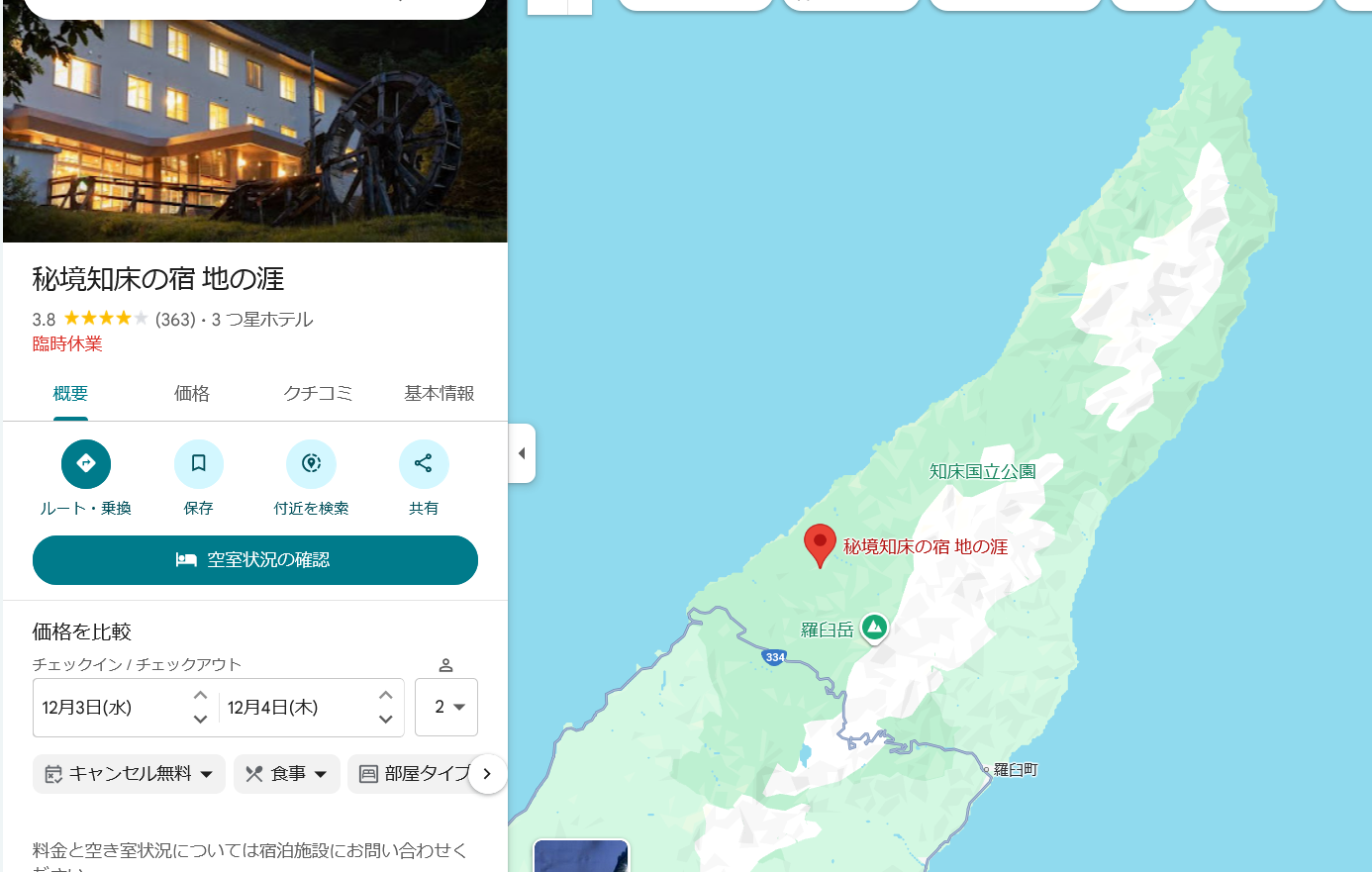The image size is (1372, 872).
Task: Search nearby with the 付近を検索 icon
Action: (x=311, y=464)
